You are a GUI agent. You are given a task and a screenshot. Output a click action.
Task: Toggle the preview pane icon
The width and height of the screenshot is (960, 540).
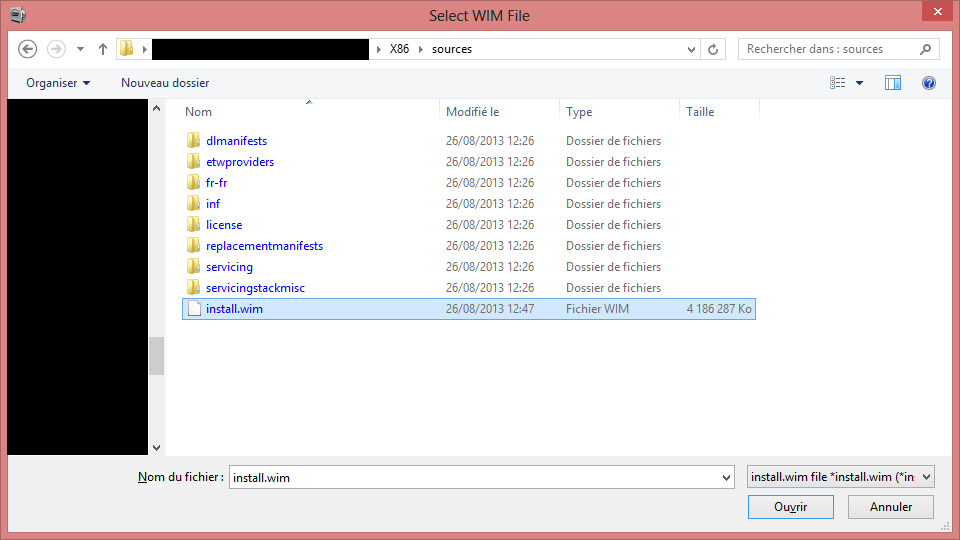(x=893, y=83)
